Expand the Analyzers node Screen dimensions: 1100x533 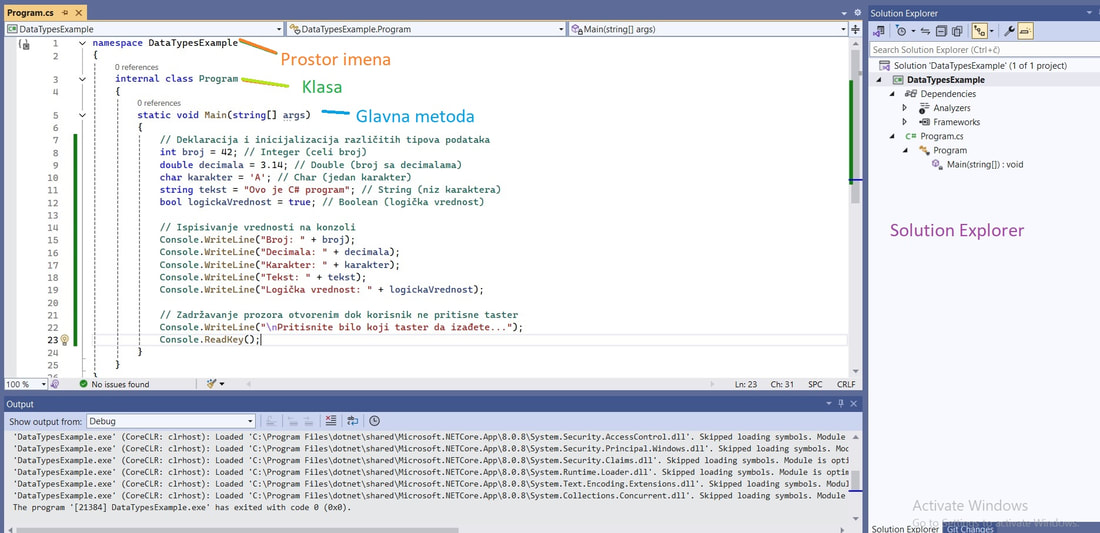[905, 108]
